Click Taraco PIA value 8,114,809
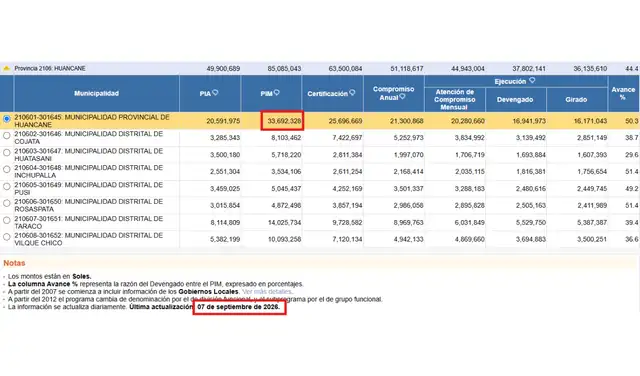Image resolution: width=640 pixels, height=376 pixels. pos(225,222)
